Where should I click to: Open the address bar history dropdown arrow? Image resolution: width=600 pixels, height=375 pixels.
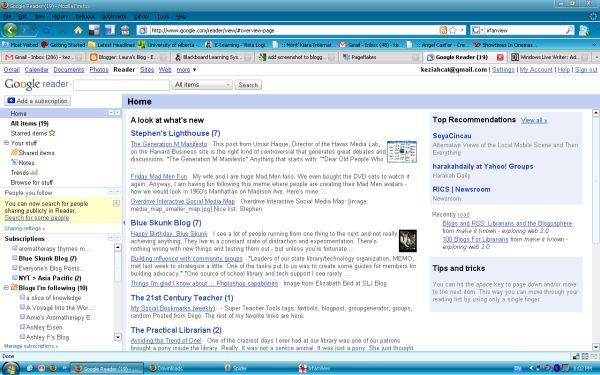coord(462,30)
